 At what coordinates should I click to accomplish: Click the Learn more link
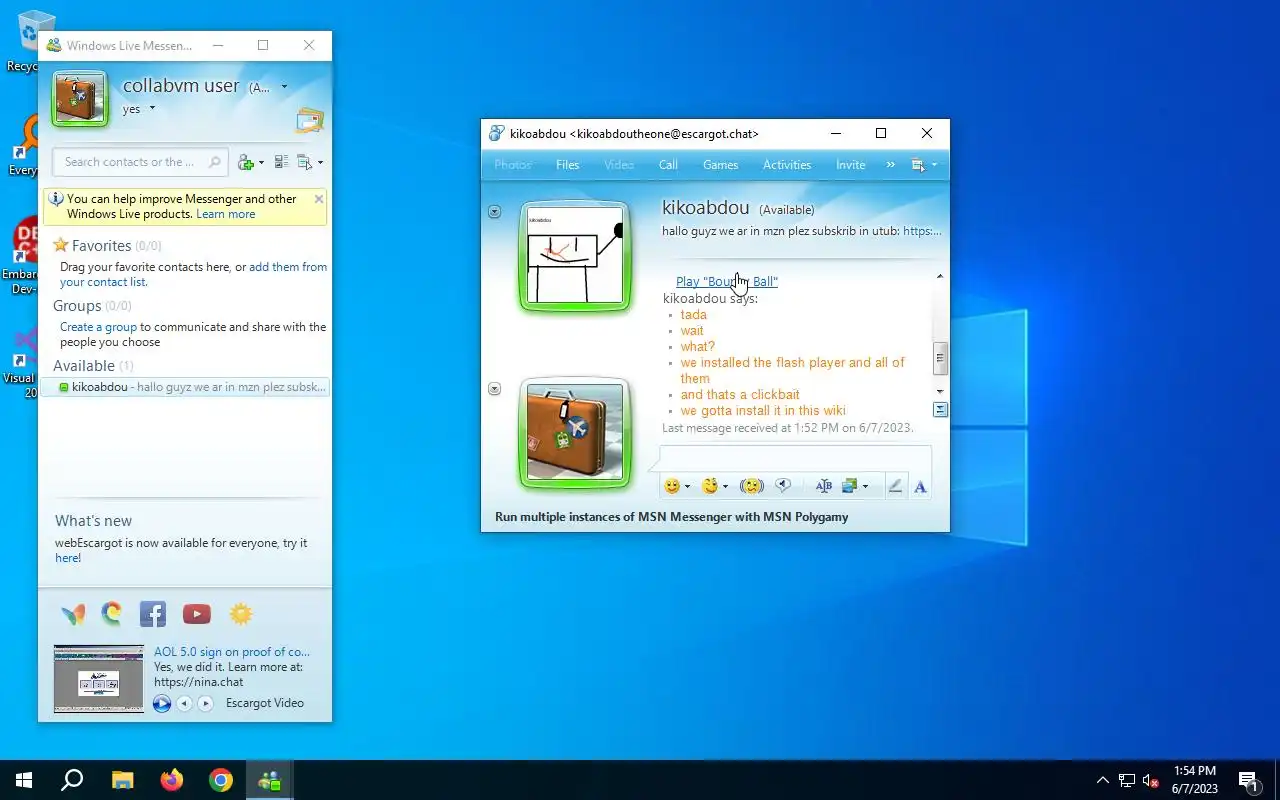(226, 214)
